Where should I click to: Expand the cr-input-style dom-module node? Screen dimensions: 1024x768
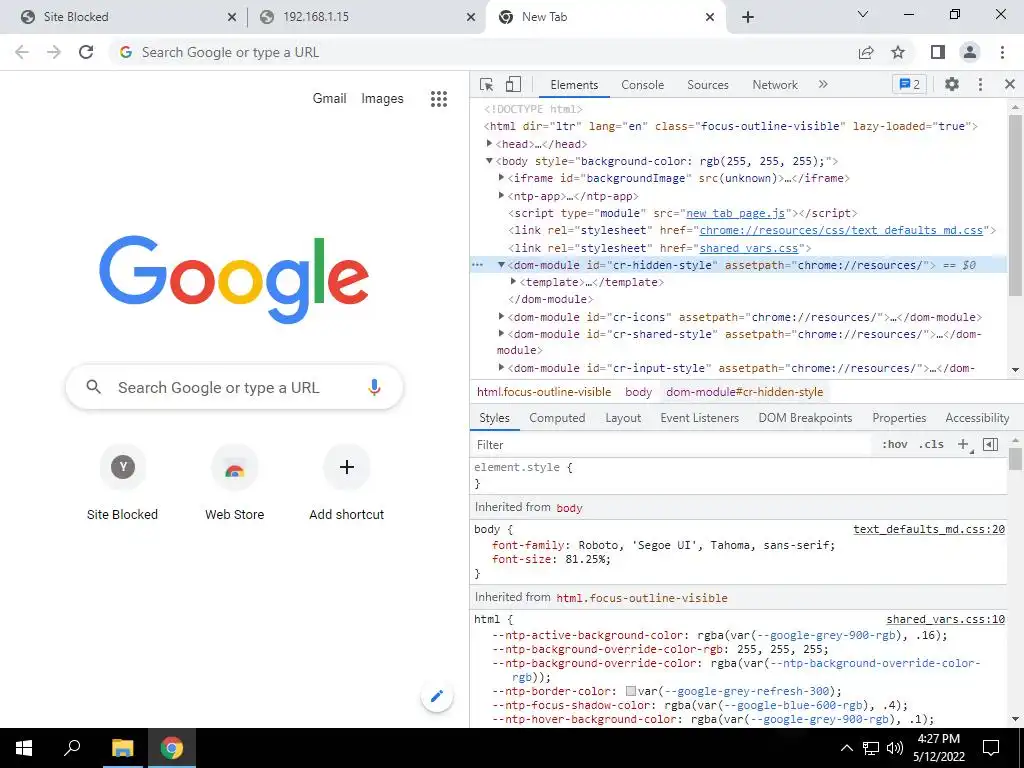click(x=502, y=368)
